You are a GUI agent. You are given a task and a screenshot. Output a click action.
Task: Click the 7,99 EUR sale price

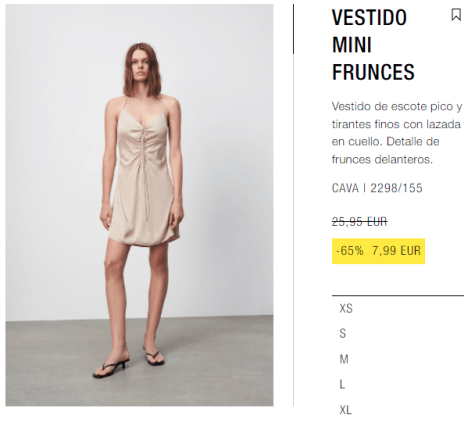point(396,251)
